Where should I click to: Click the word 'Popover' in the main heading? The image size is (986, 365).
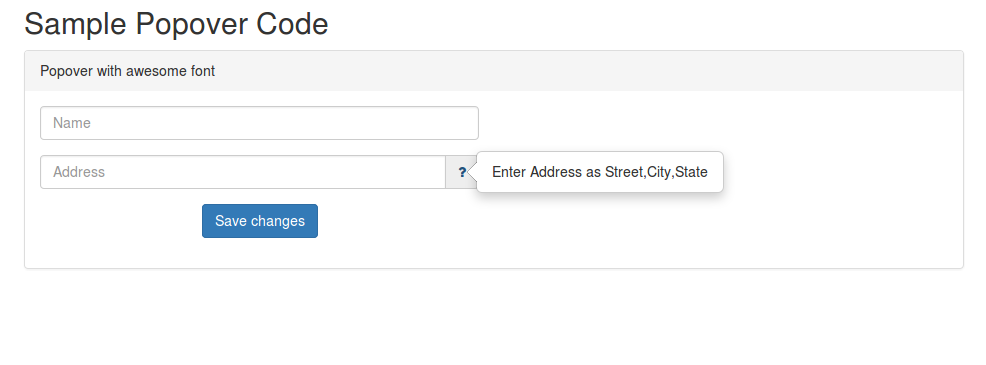(192, 24)
